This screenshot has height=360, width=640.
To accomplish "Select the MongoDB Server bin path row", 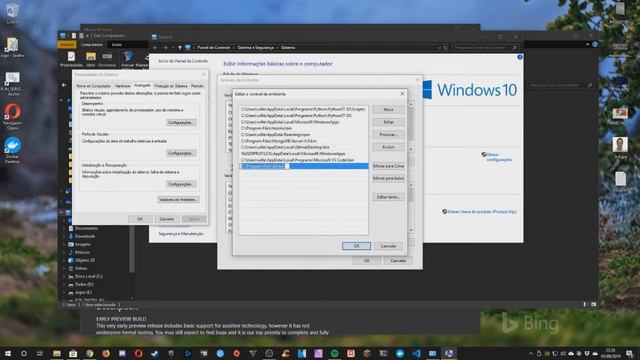I will [303, 141].
